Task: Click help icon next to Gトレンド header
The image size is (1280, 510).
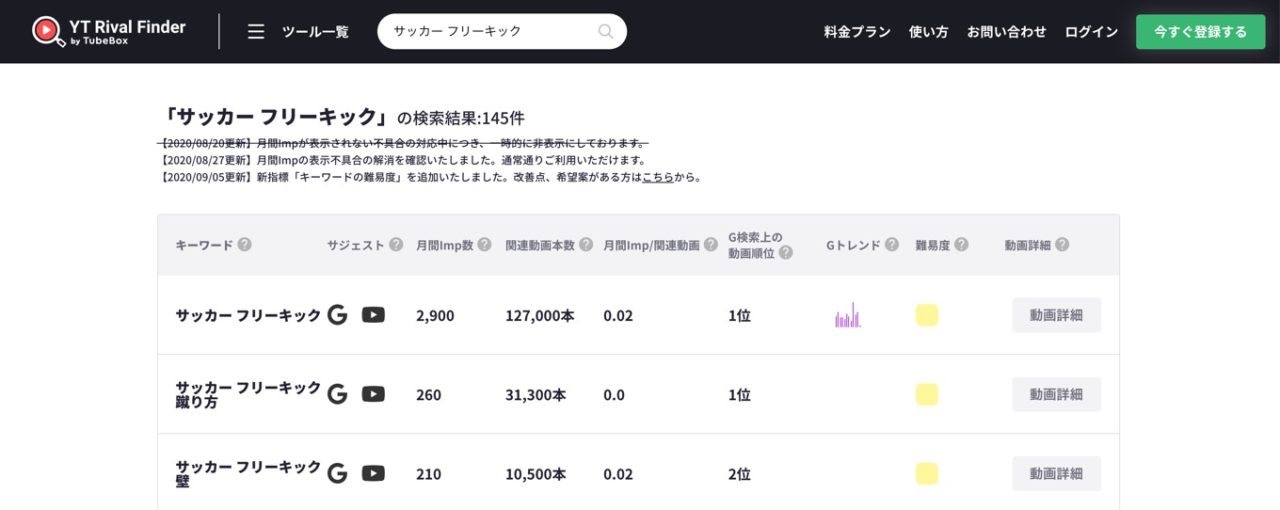Action: [x=892, y=245]
